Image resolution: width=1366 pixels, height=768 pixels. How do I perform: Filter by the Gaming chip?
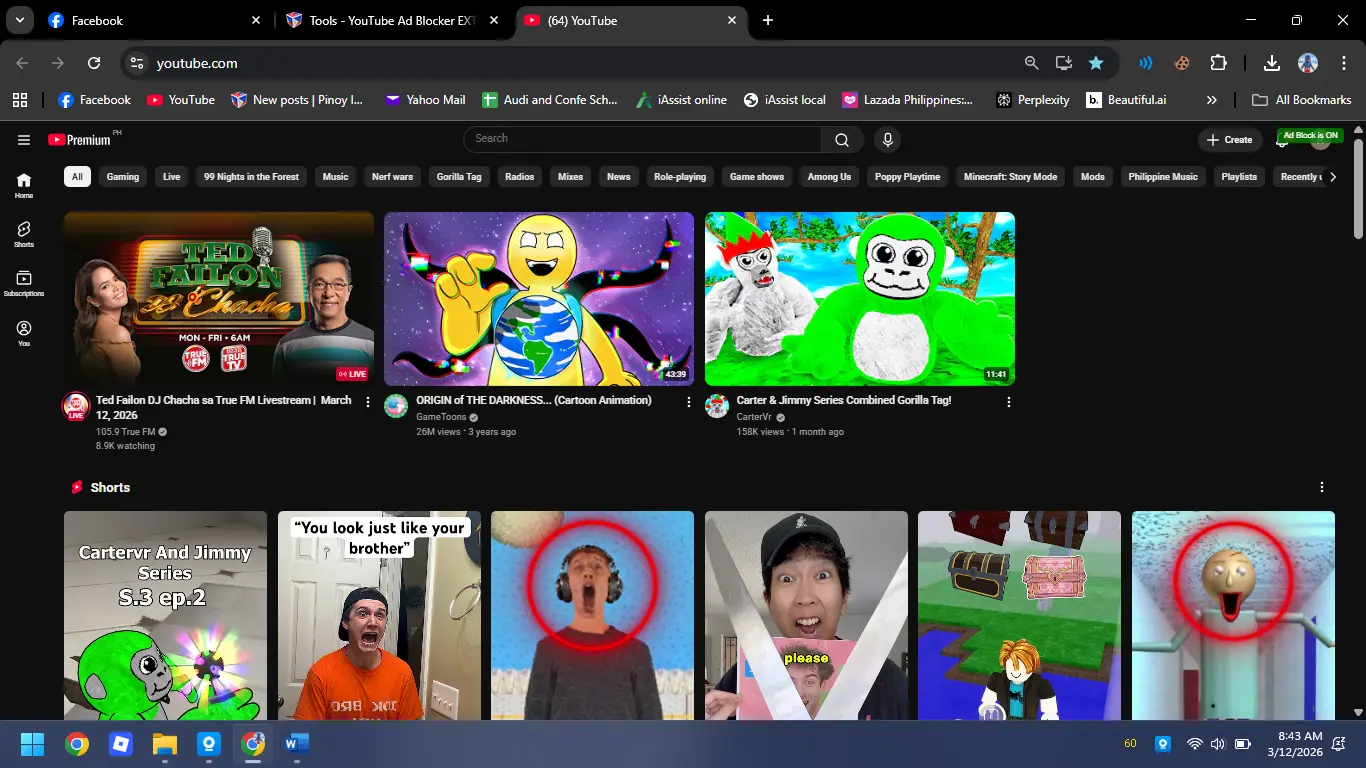[x=123, y=177]
